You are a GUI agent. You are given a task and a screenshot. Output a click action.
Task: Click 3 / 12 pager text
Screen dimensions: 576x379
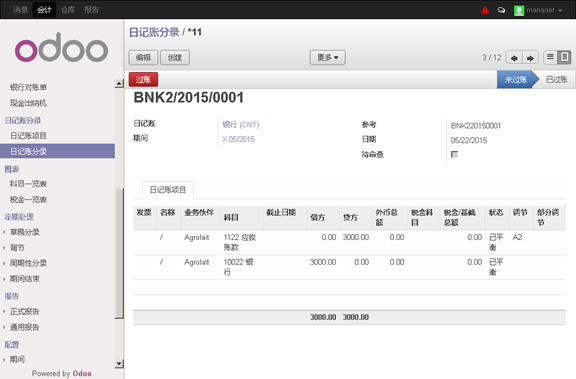pos(492,58)
